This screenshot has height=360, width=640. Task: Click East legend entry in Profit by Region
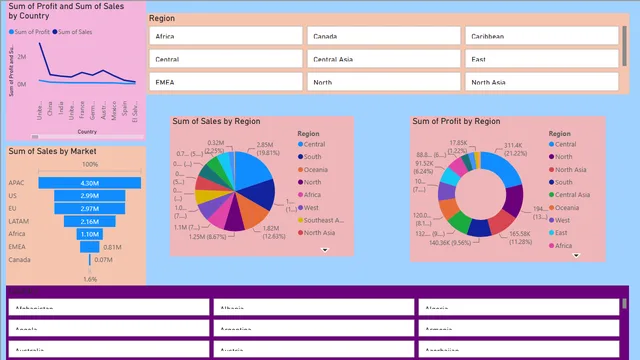coord(558,233)
